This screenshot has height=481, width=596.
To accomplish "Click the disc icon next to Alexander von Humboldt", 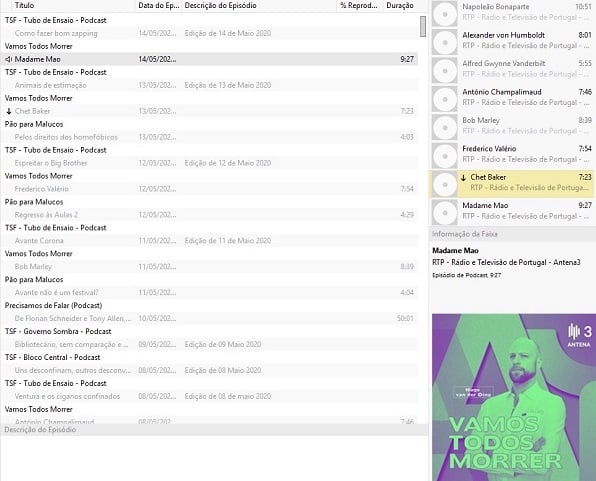I will tap(445, 42).
